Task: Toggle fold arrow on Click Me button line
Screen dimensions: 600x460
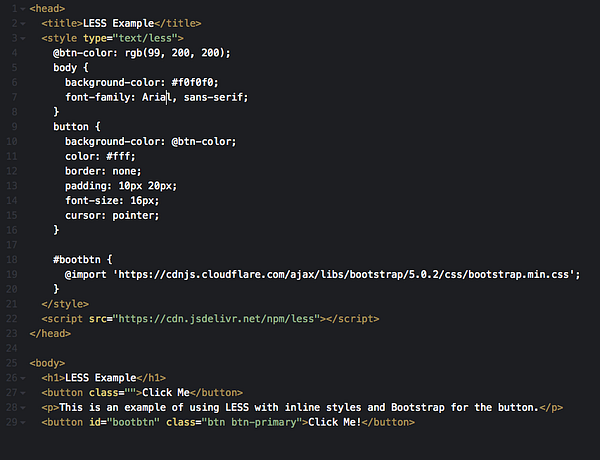Action: [x=23, y=393]
